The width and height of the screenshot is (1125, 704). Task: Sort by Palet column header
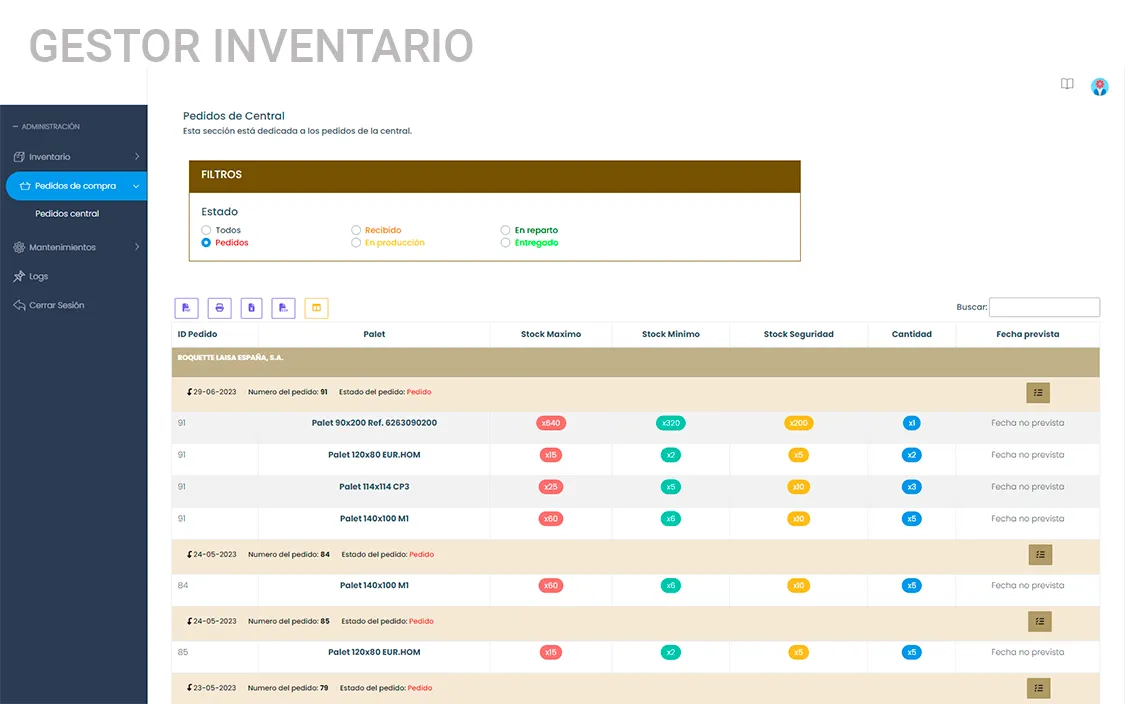click(x=374, y=334)
